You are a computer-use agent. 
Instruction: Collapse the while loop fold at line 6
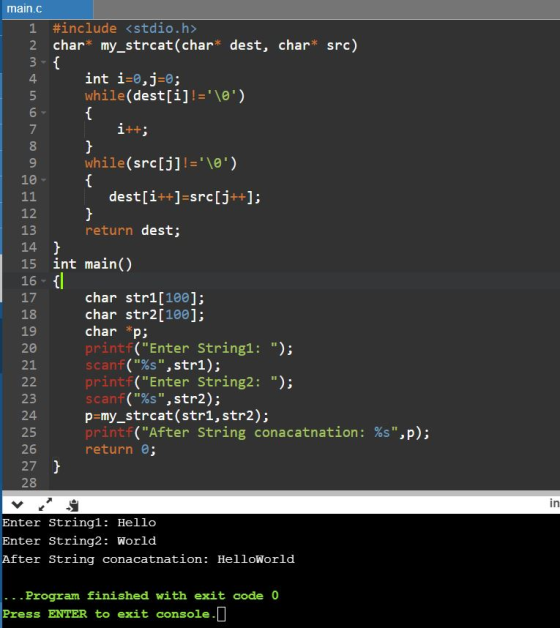pos(44,113)
